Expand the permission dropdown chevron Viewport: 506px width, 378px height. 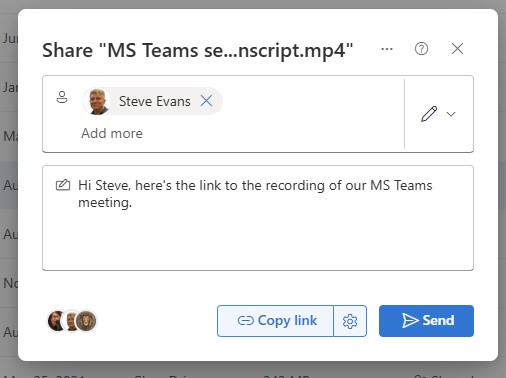tap(451, 114)
